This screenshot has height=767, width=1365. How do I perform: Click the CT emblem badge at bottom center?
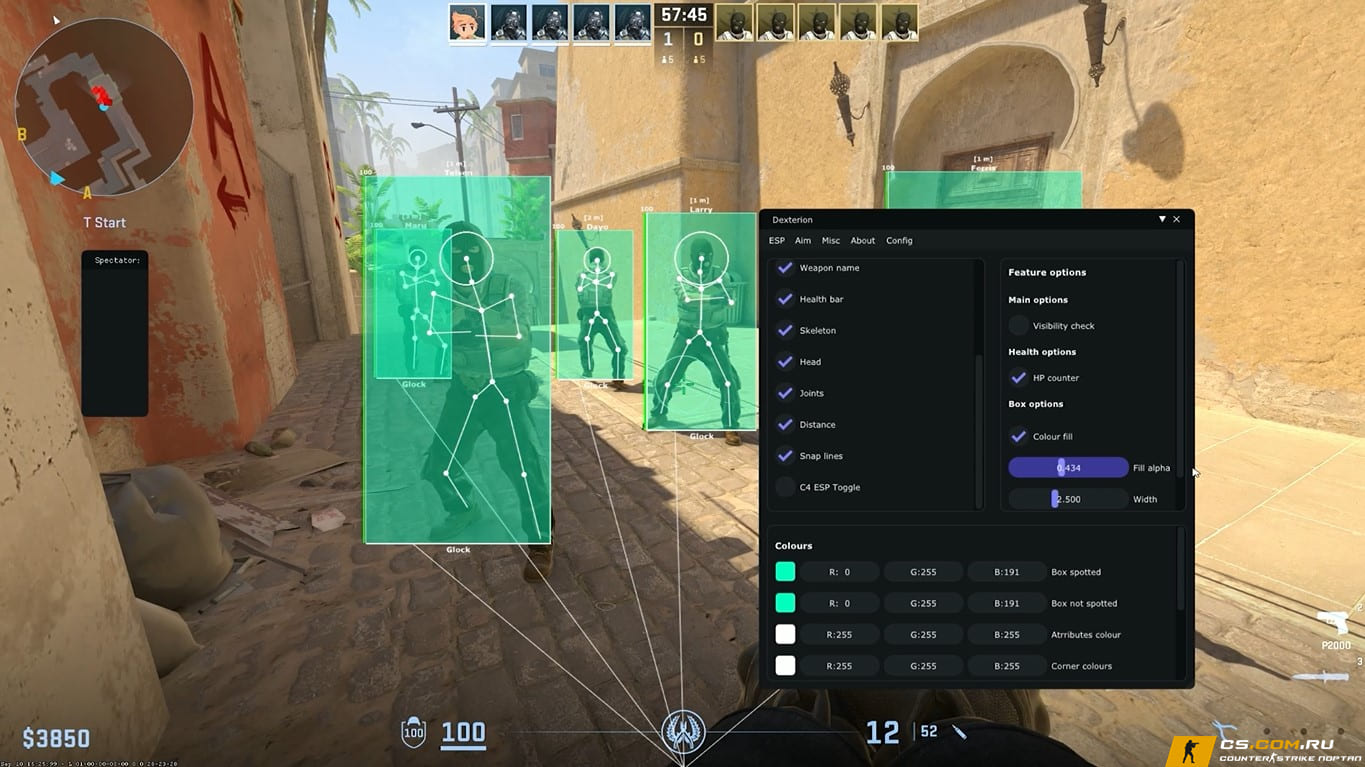(x=684, y=732)
